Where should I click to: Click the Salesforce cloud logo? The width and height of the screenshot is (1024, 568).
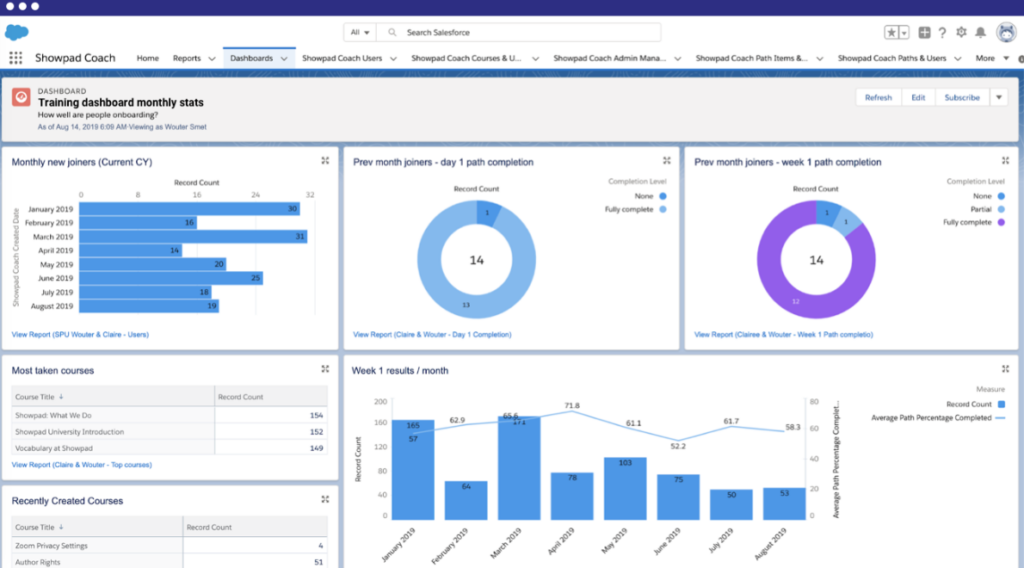(16, 32)
